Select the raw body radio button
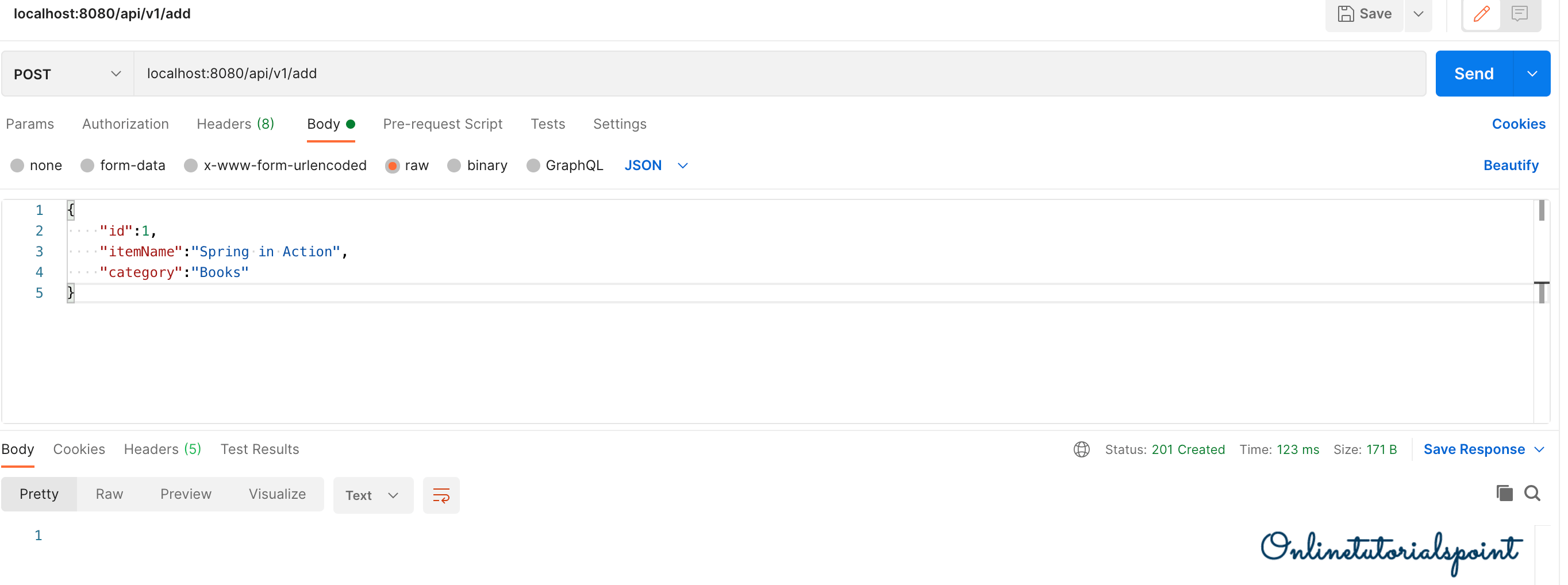The height and width of the screenshot is (585, 1568). pyautogui.click(x=393, y=166)
